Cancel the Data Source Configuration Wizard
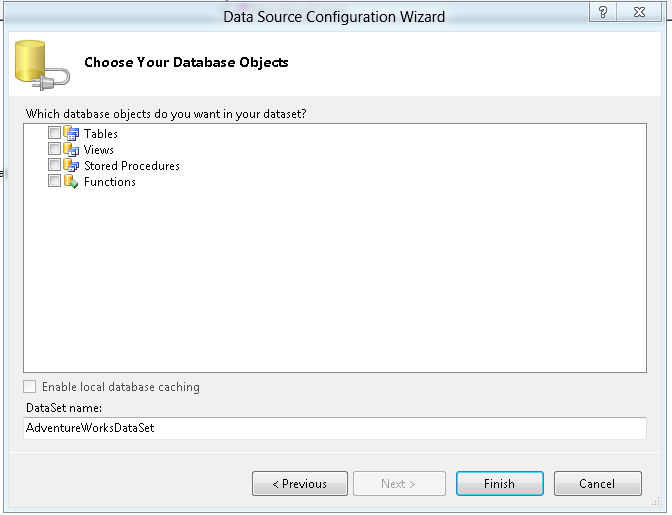 [x=597, y=484]
